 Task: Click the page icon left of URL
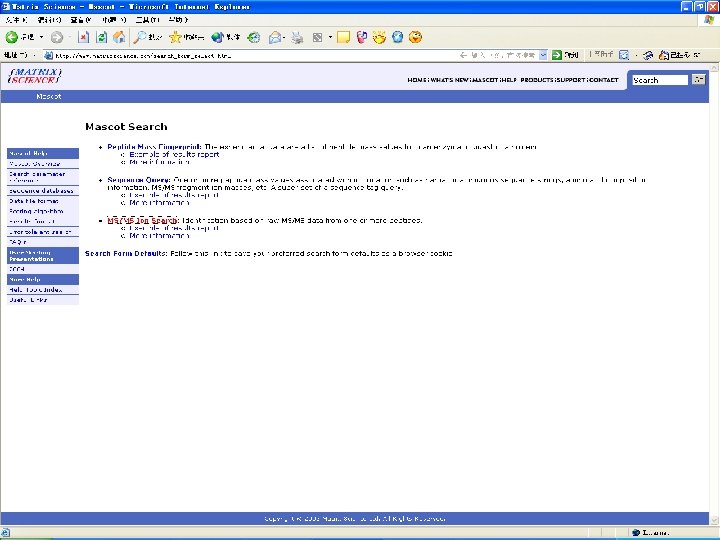coord(48,56)
